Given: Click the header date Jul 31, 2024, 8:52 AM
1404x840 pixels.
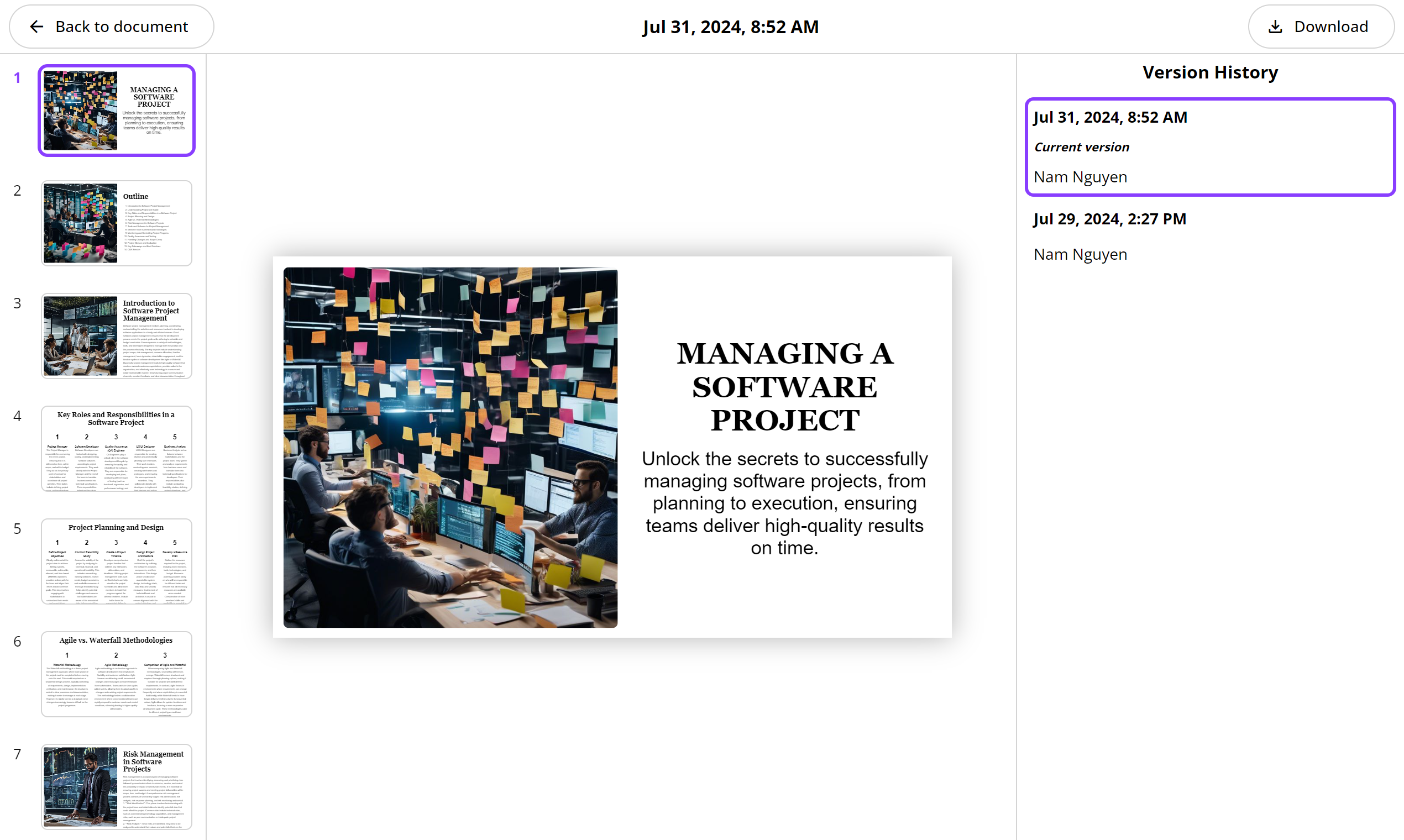Looking at the screenshot, I should [730, 27].
